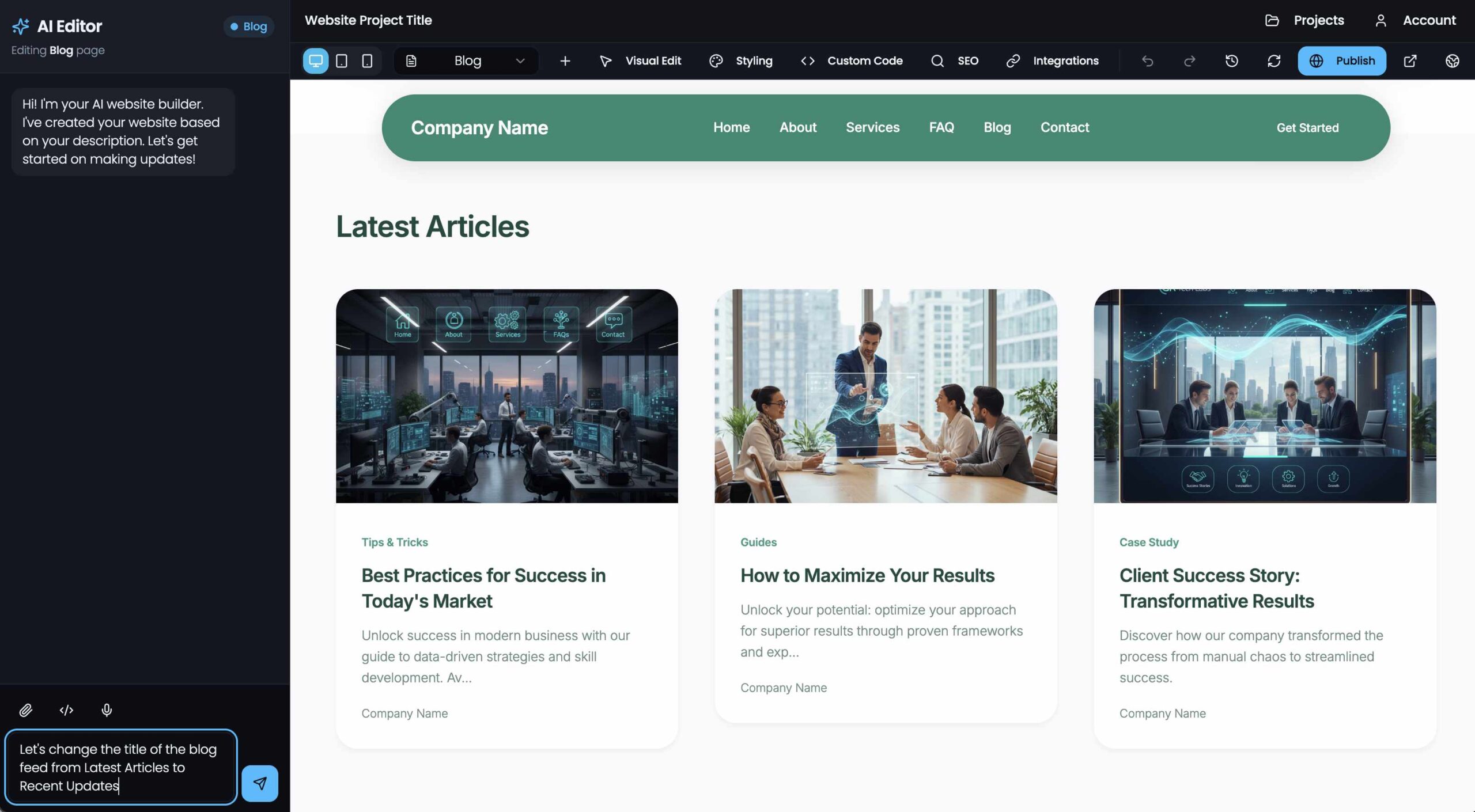Screen dimensions: 1475x812
Task: Activate the microphone voice input icon
Action: point(107,710)
